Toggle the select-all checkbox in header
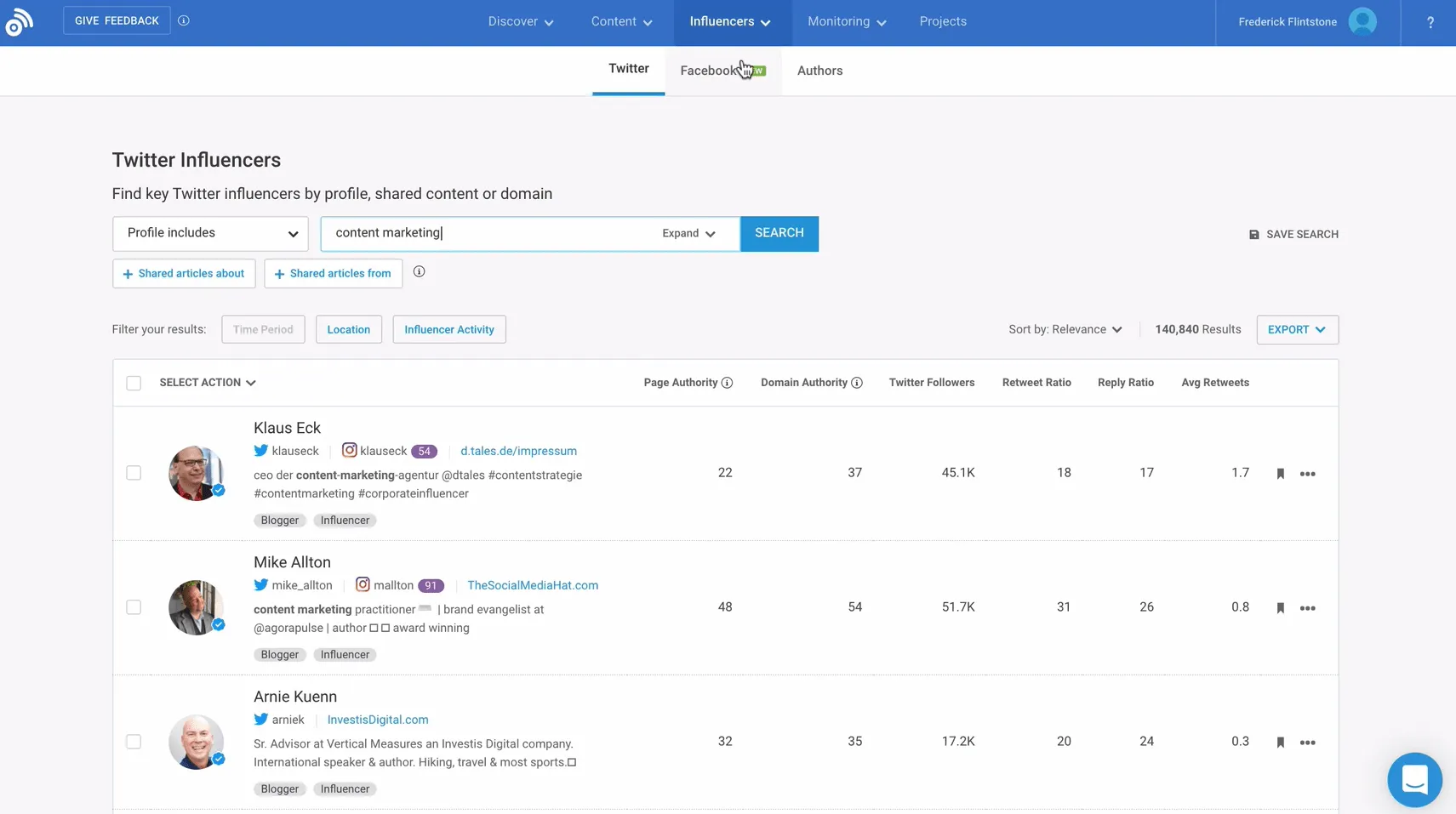1456x814 pixels. 134,383
